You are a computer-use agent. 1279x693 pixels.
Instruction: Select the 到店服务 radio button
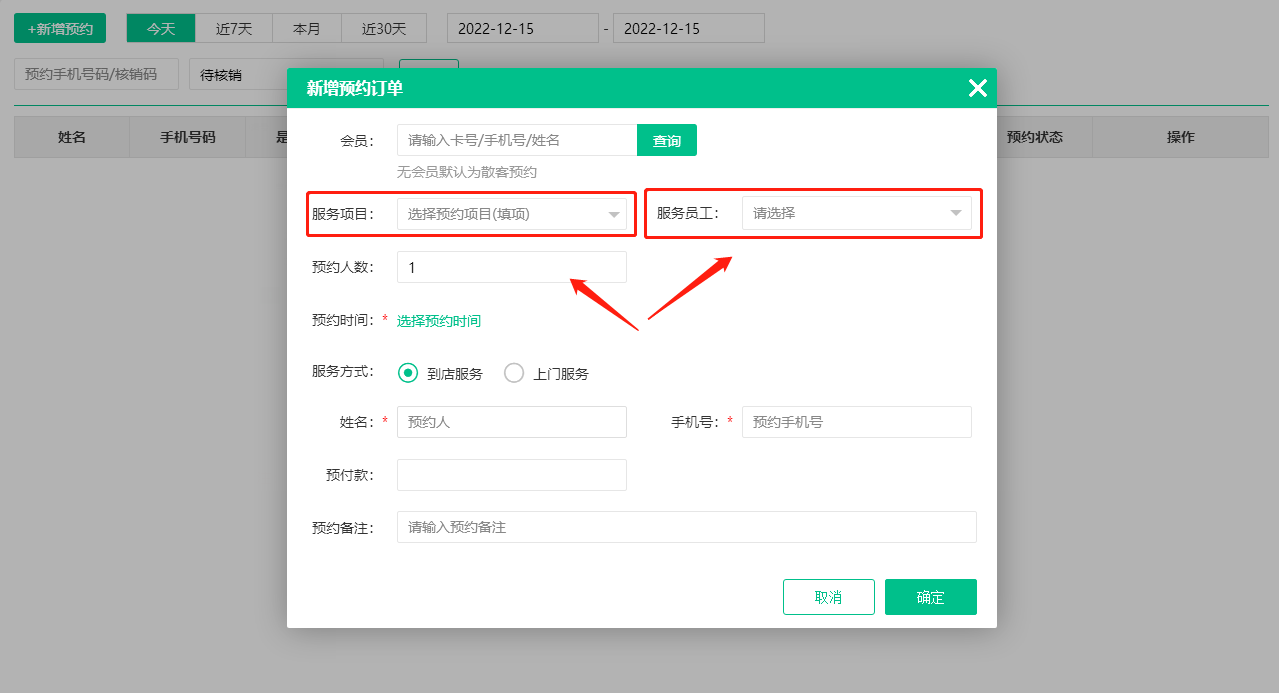click(408, 373)
